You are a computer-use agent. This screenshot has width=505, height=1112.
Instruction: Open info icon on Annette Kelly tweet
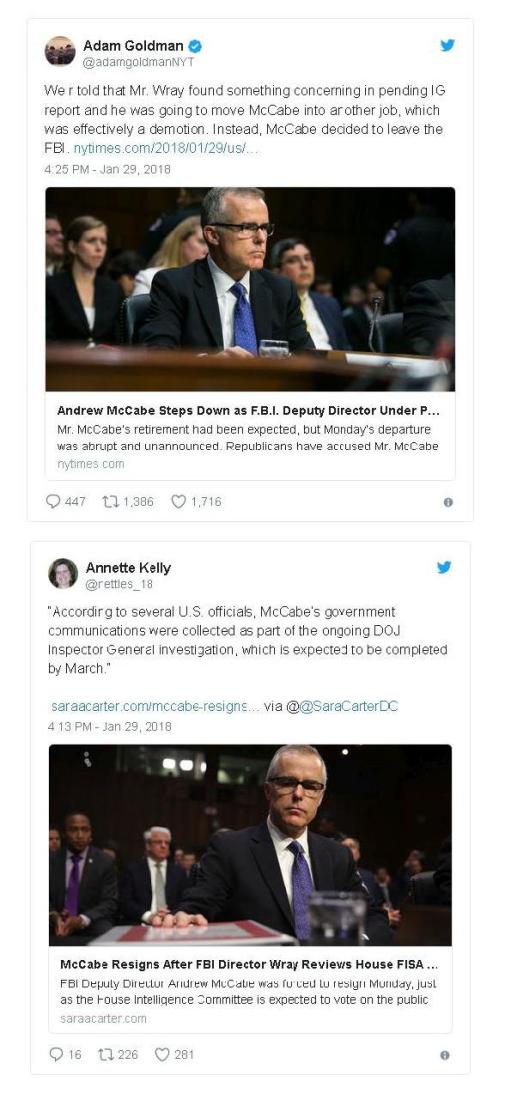tap(445, 1055)
